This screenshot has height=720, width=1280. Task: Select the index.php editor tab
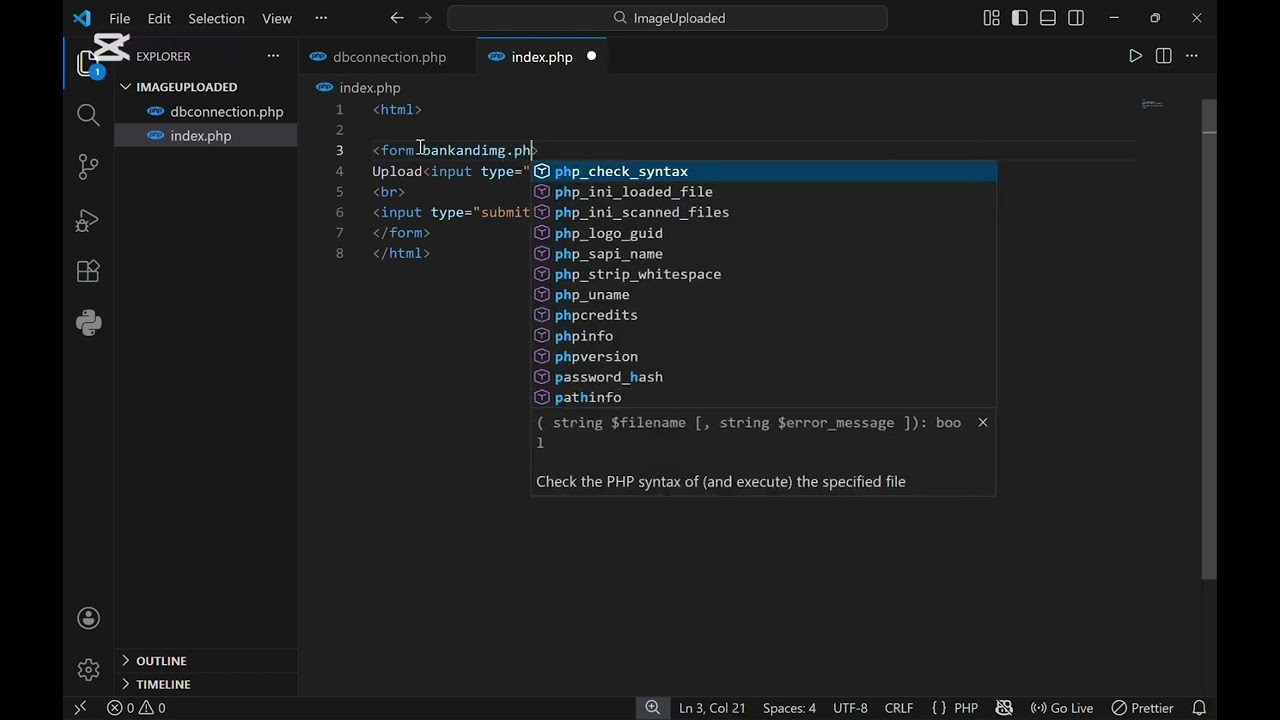(541, 57)
